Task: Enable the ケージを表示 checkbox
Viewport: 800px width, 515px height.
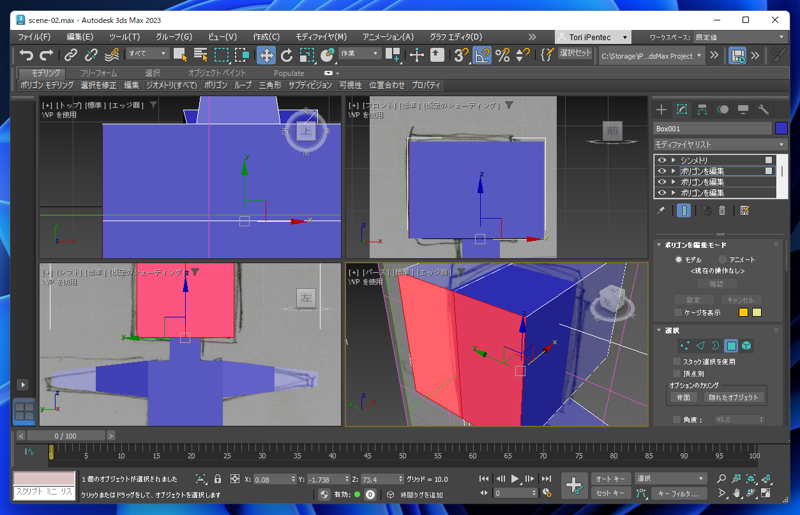Action: [678, 312]
